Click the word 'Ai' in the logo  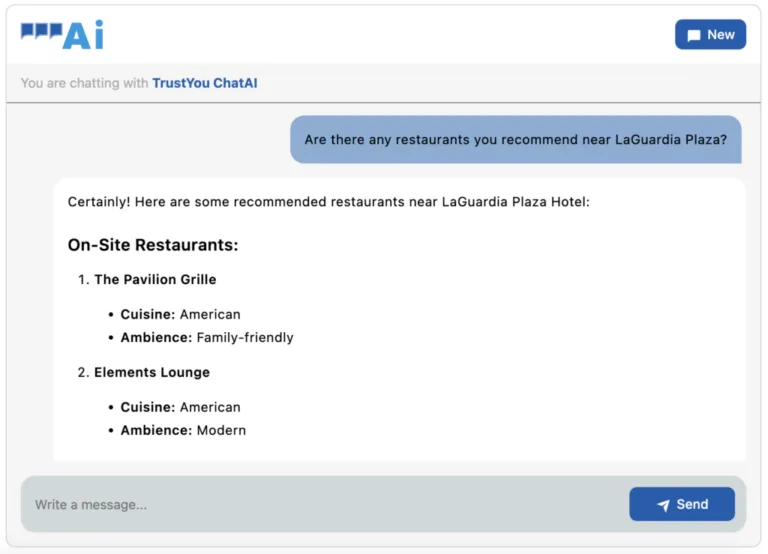pyautogui.click(x=83, y=36)
